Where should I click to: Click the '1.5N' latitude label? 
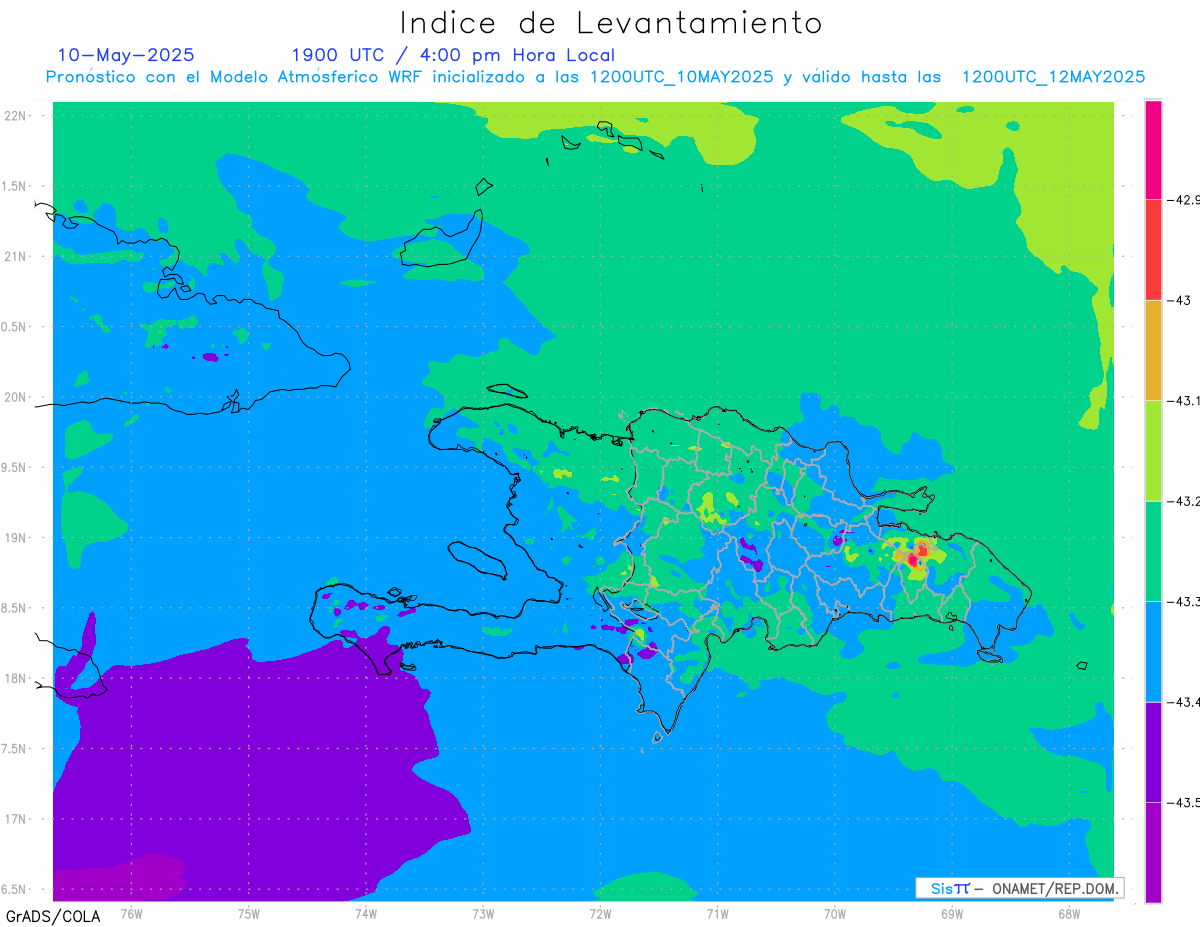point(15,186)
